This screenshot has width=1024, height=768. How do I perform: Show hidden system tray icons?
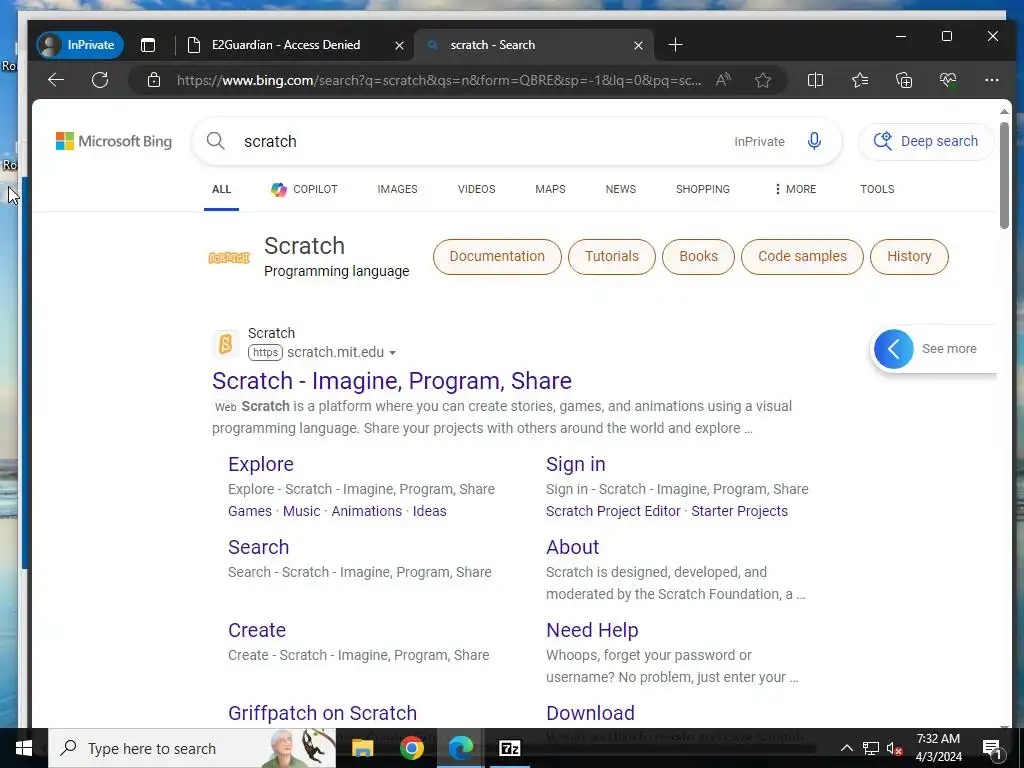[x=846, y=748]
